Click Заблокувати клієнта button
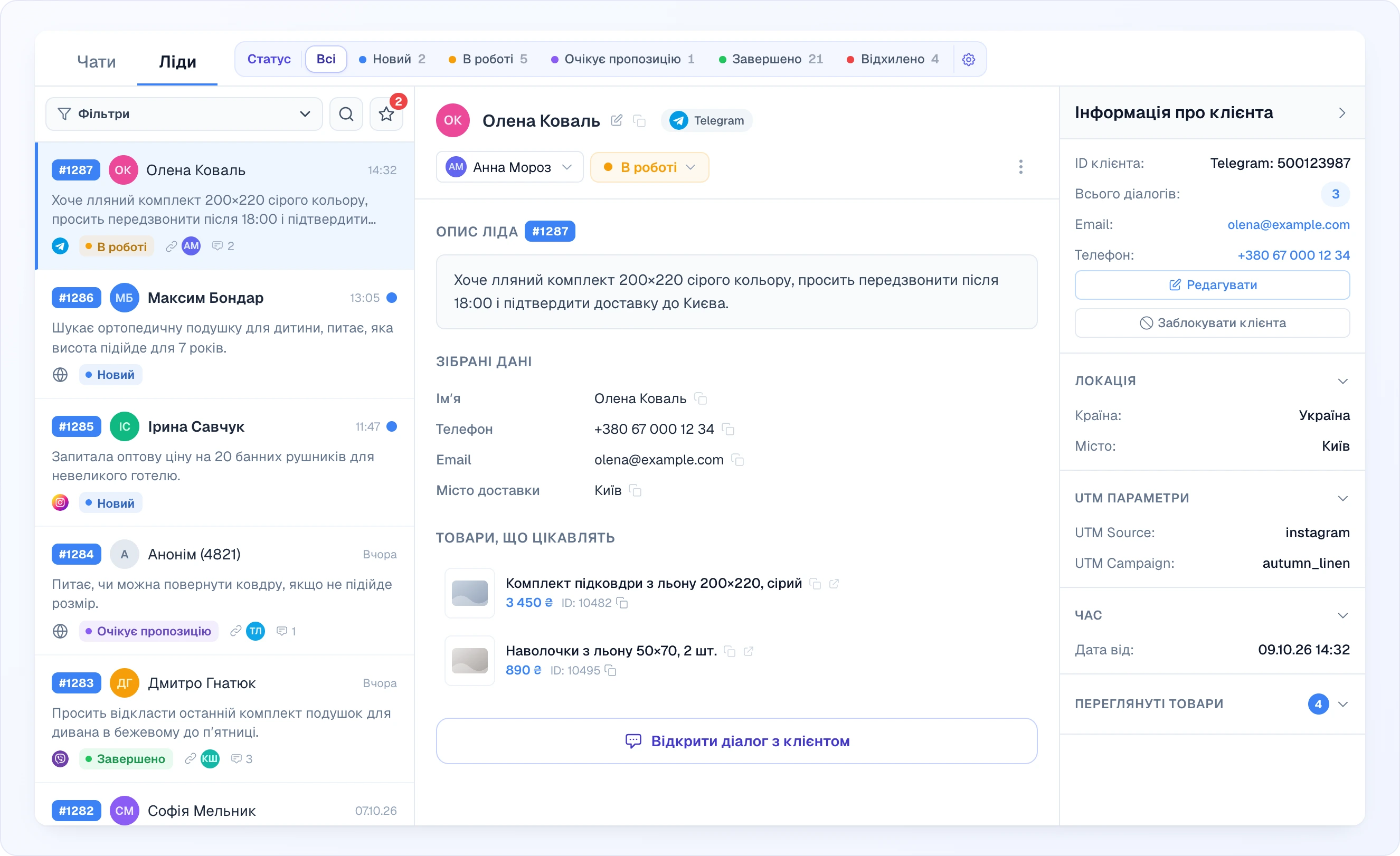The height and width of the screenshot is (856, 1400). 1212,323
